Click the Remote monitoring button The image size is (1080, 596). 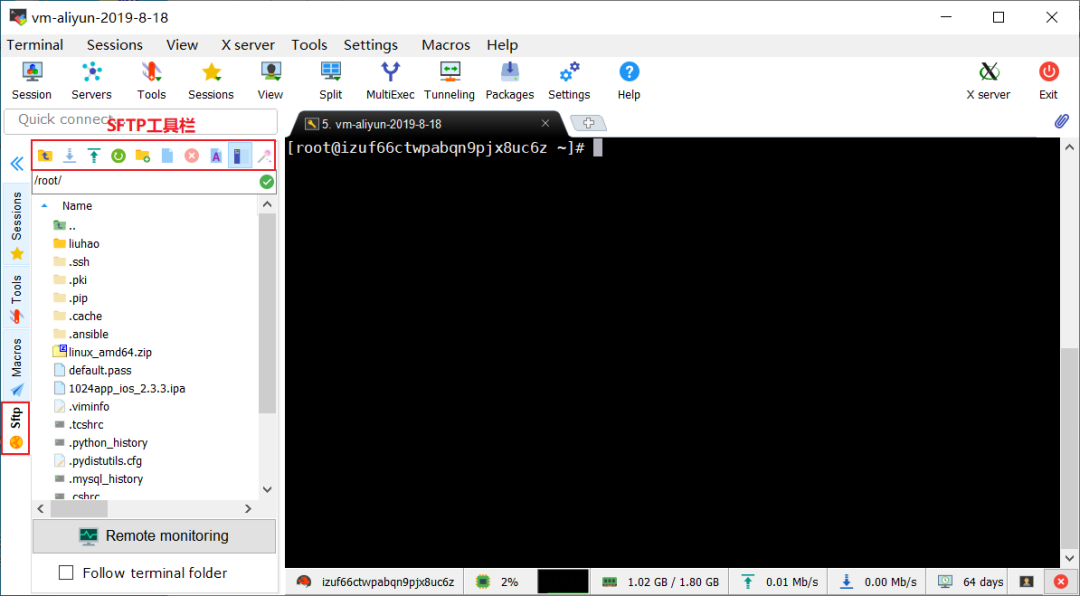click(x=154, y=536)
